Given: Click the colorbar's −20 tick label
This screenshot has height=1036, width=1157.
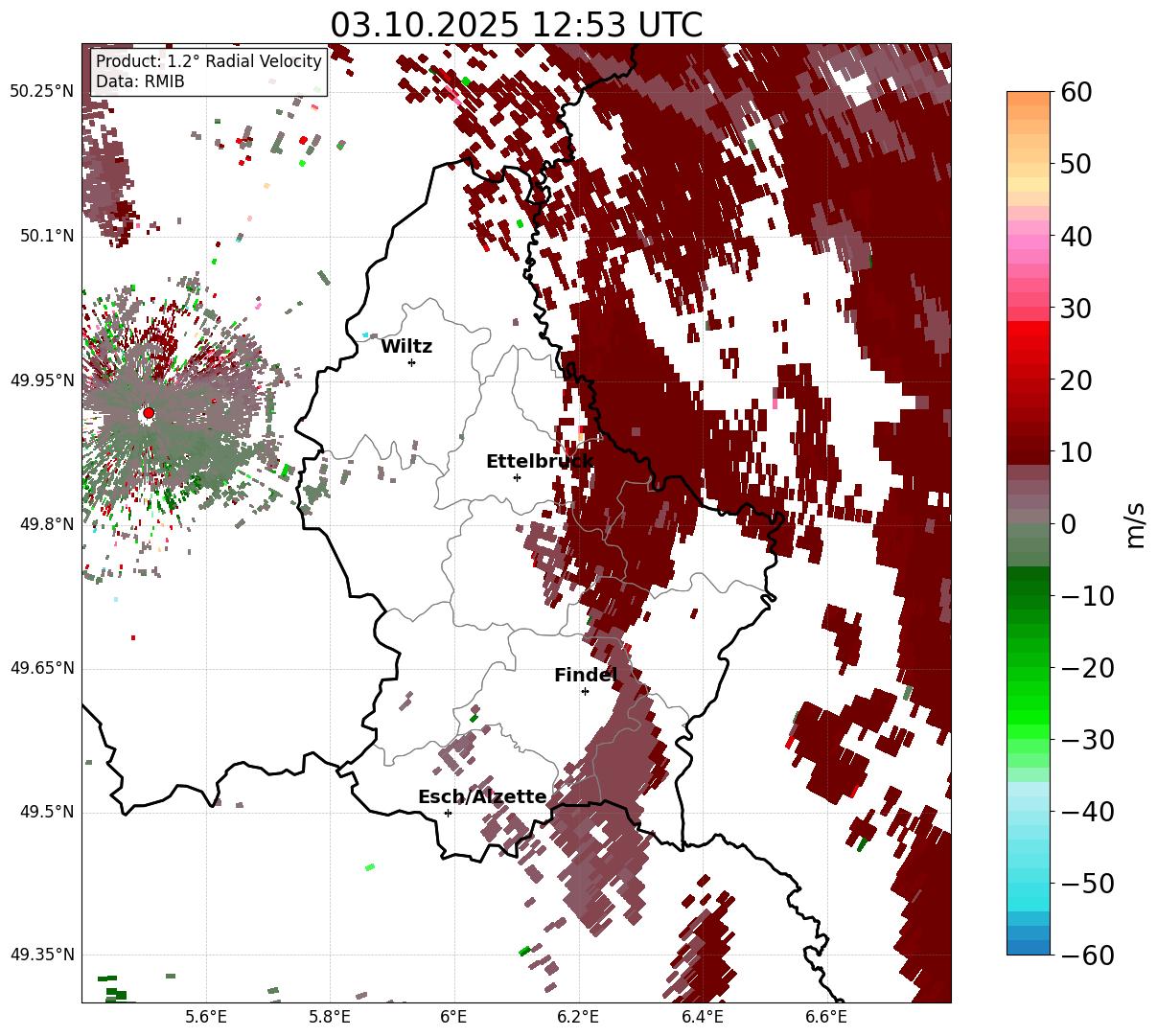Looking at the screenshot, I should point(1086,667).
